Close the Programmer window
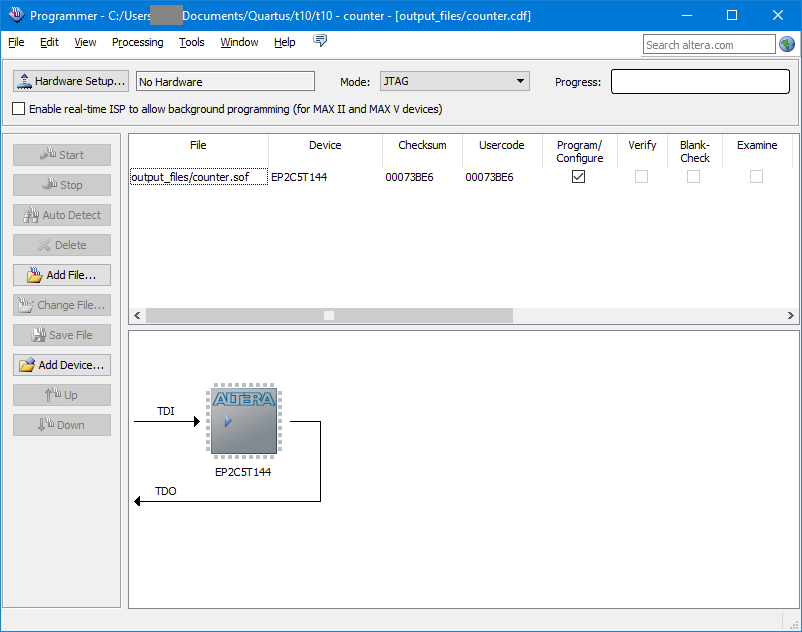 pos(778,15)
